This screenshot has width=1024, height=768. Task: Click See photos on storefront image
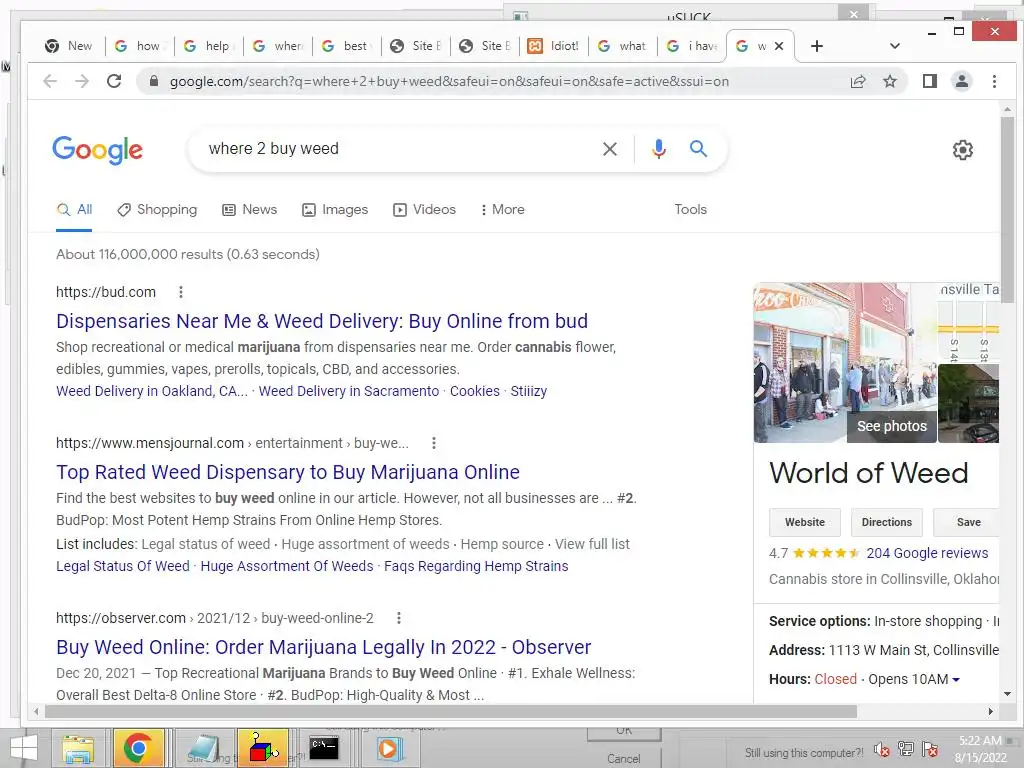click(x=891, y=426)
